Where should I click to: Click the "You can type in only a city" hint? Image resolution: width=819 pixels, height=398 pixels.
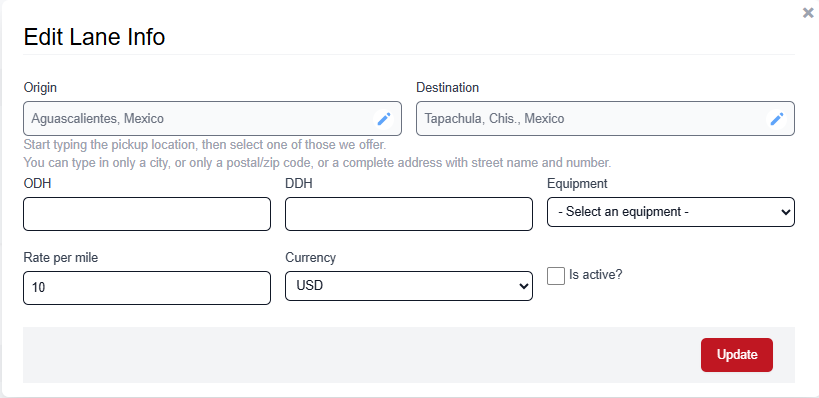(317, 163)
